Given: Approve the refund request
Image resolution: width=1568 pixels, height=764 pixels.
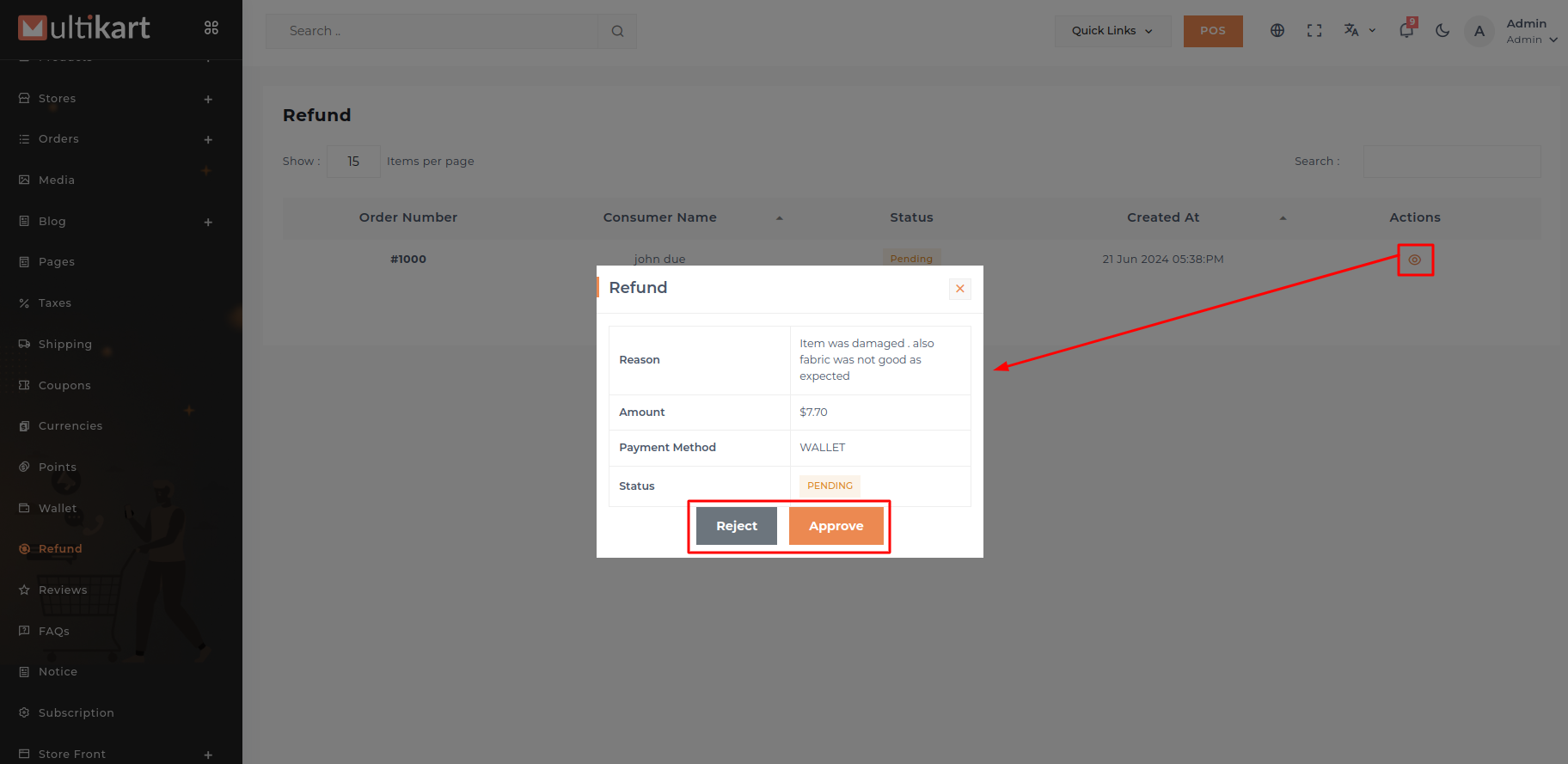Looking at the screenshot, I should coord(836,526).
